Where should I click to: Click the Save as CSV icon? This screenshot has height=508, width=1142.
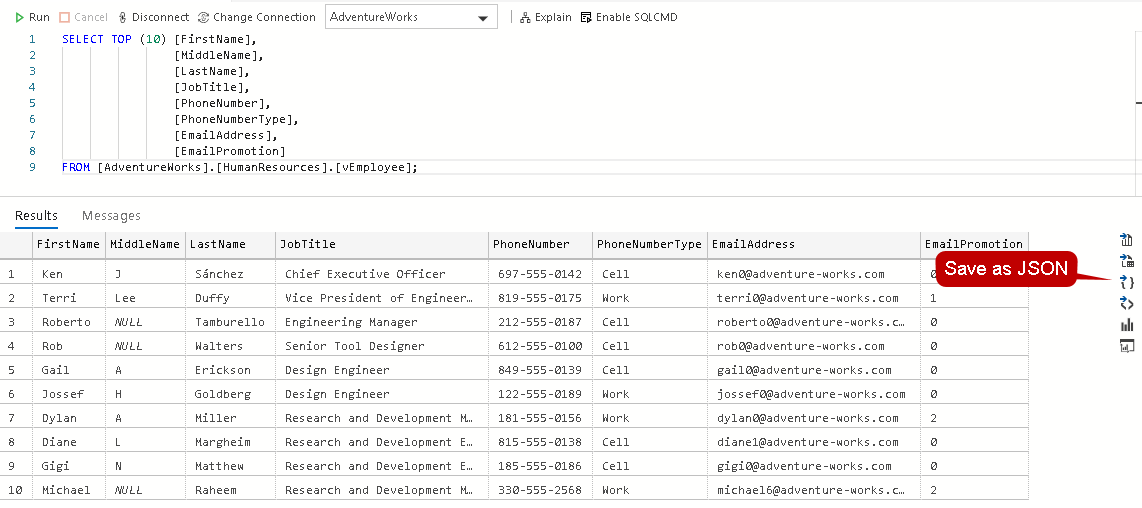(1127, 239)
